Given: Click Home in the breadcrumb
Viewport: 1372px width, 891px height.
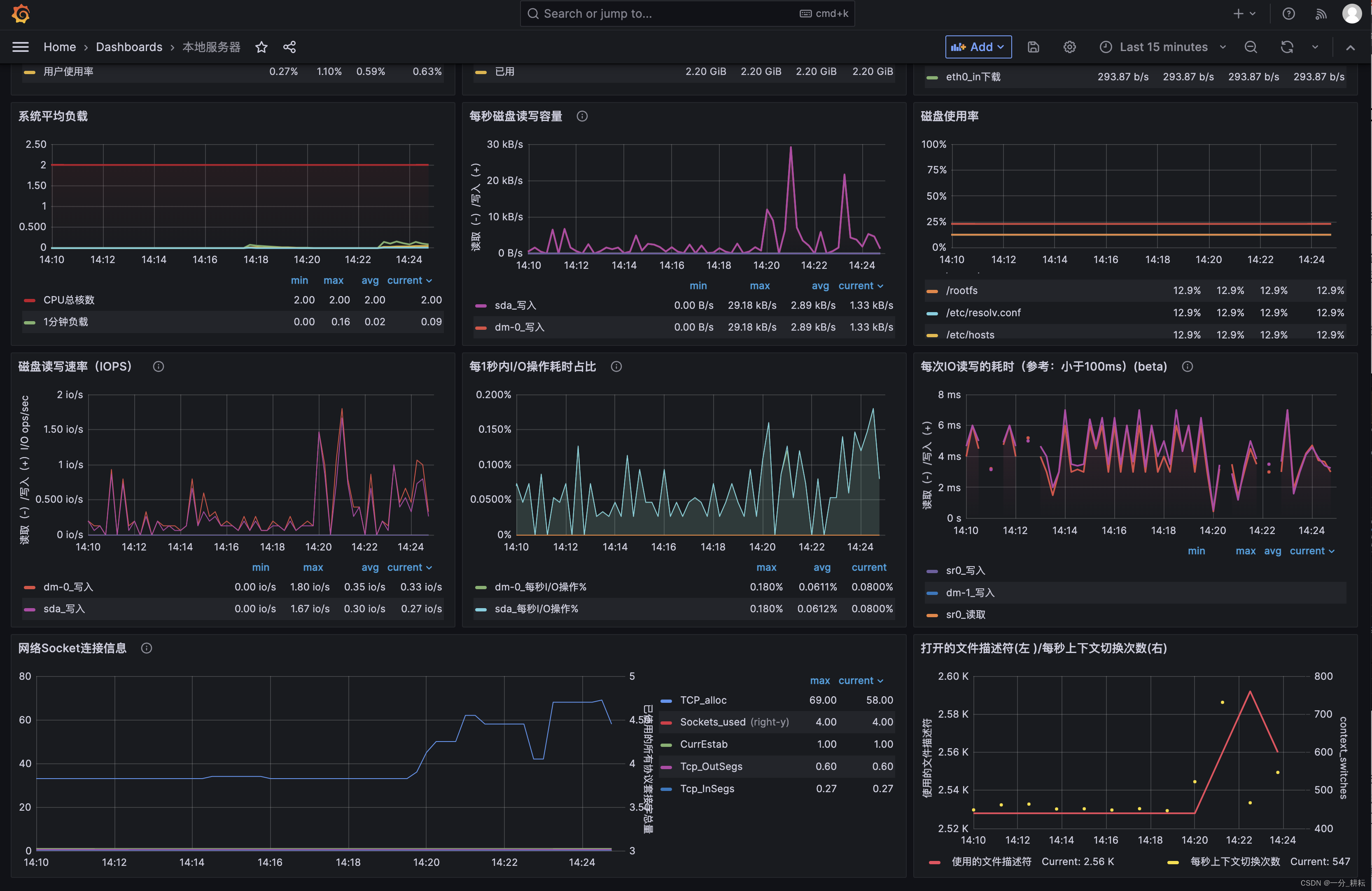Looking at the screenshot, I should [x=59, y=47].
